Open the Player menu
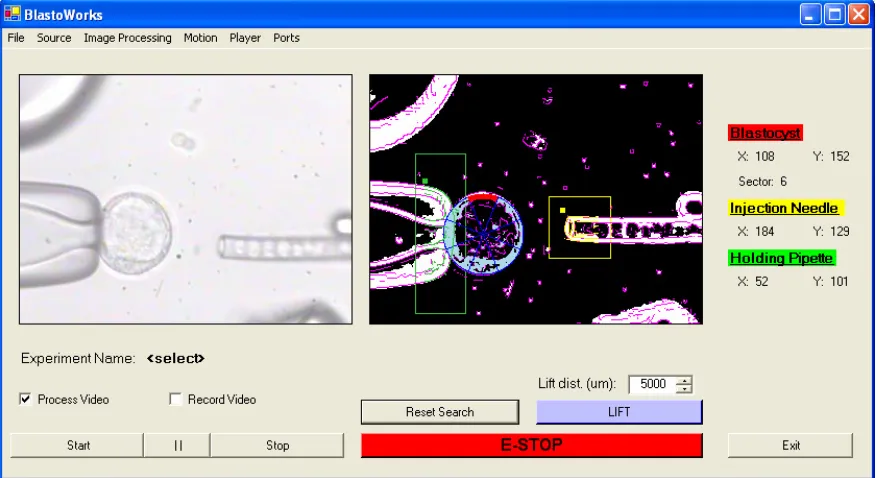The width and height of the screenshot is (880, 478). (x=245, y=38)
